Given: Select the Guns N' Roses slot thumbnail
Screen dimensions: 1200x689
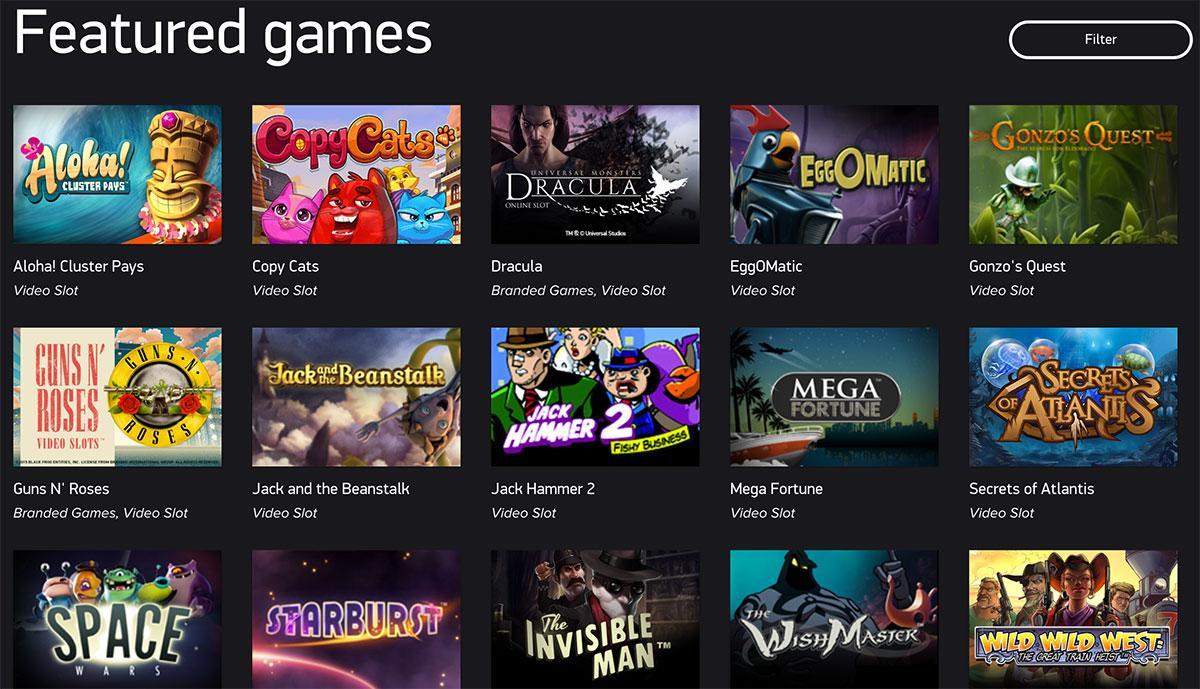Looking at the screenshot, I should tap(117, 396).
